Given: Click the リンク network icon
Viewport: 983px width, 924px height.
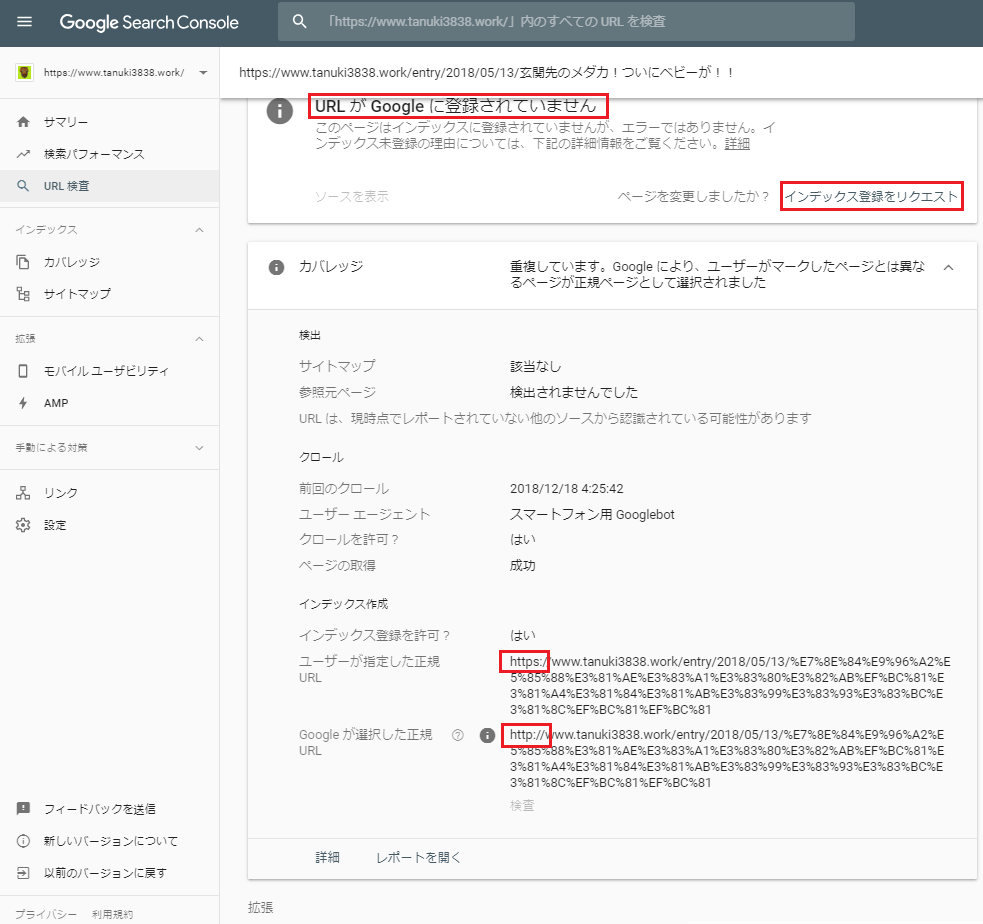Looking at the screenshot, I should point(23,493).
